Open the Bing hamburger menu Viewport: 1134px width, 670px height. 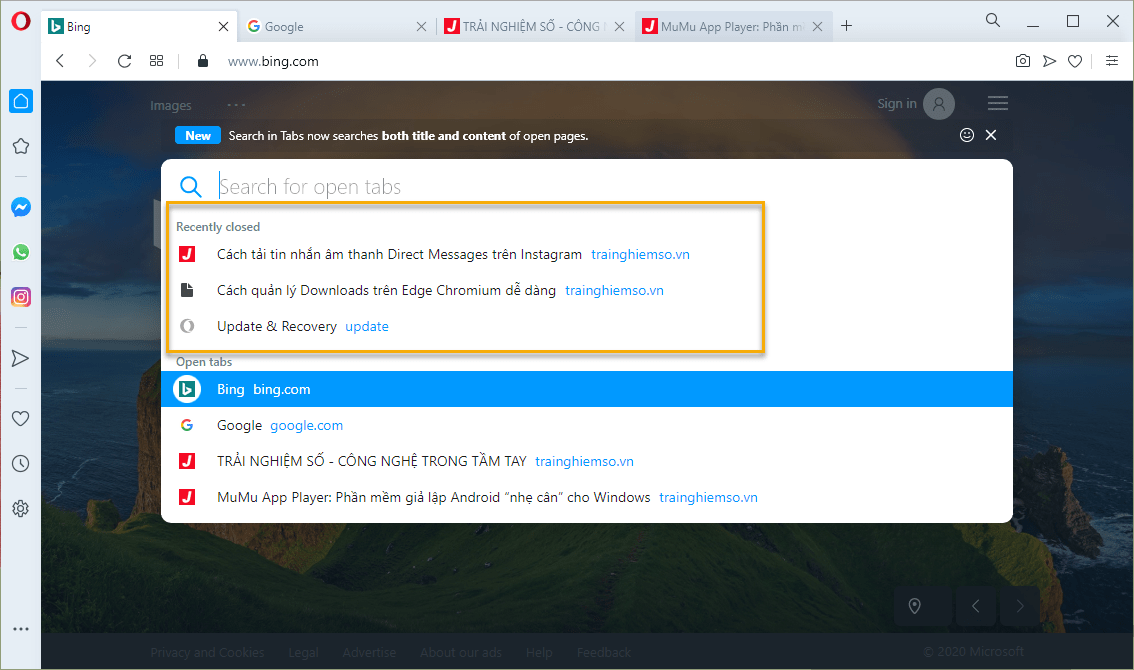coord(998,103)
